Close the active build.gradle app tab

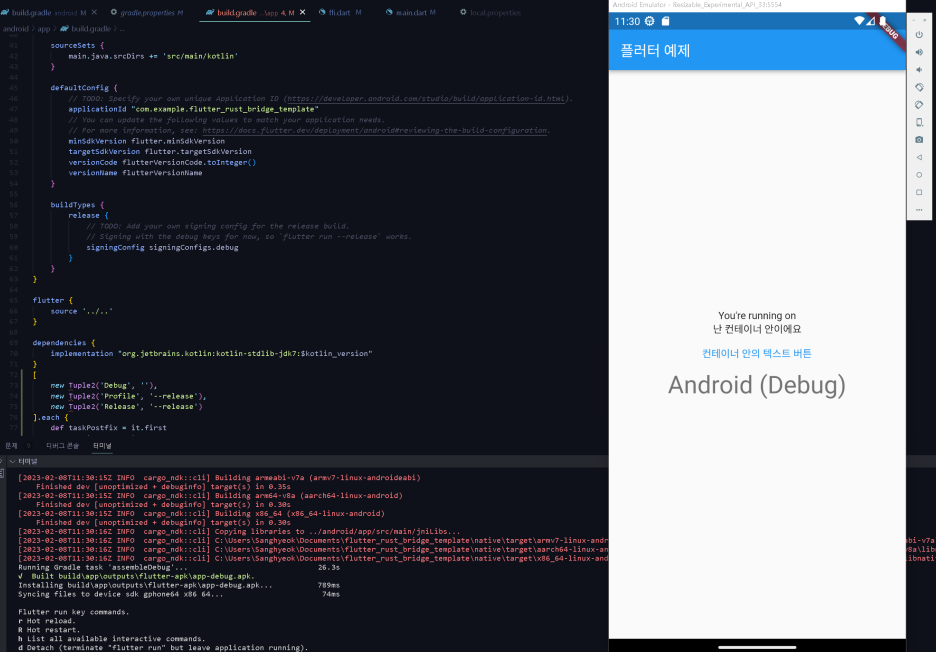[303, 12]
